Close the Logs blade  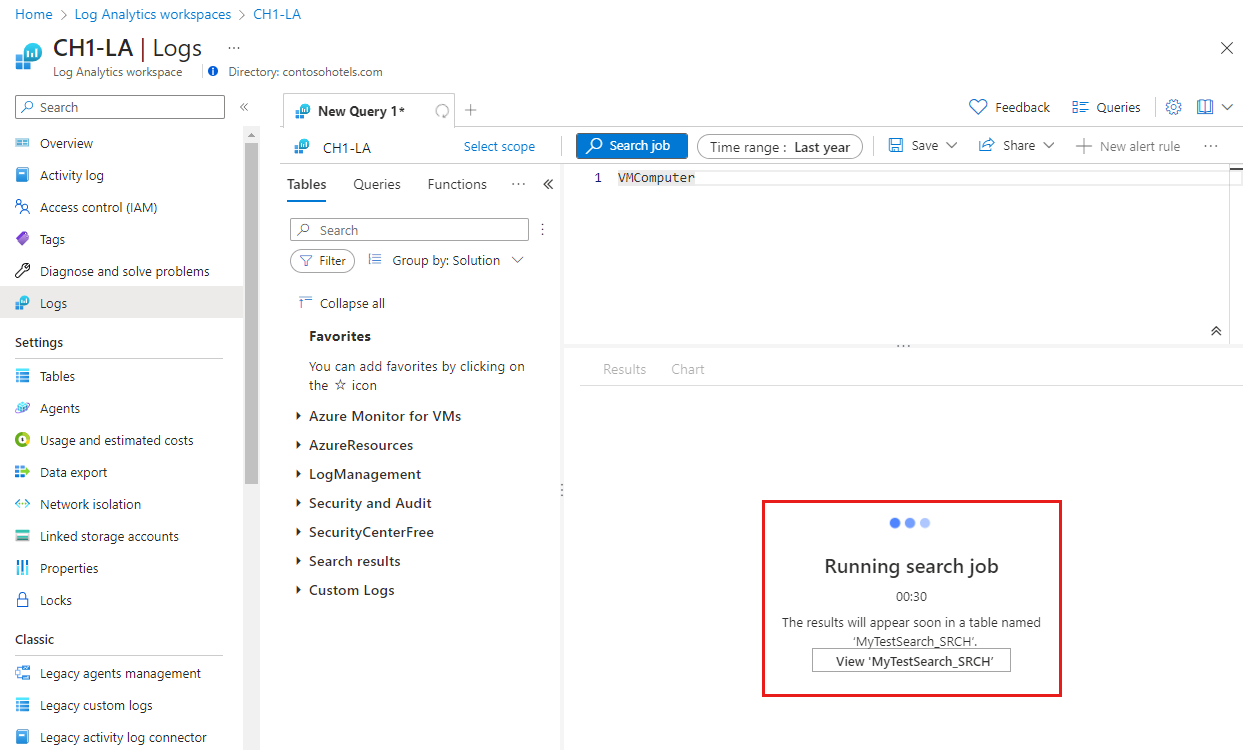(1227, 48)
